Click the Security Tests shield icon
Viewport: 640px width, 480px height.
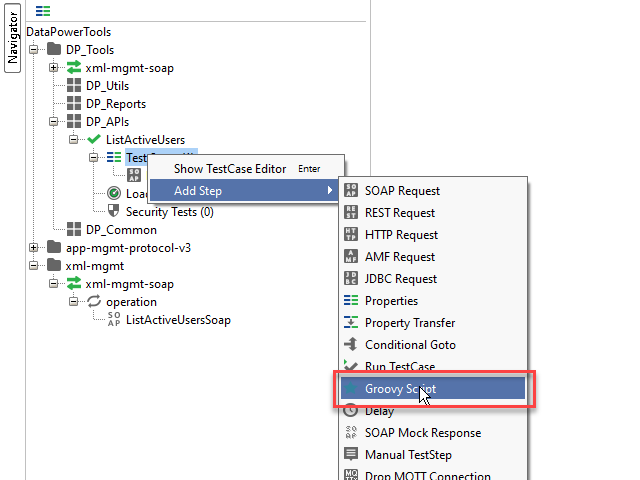point(113,212)
